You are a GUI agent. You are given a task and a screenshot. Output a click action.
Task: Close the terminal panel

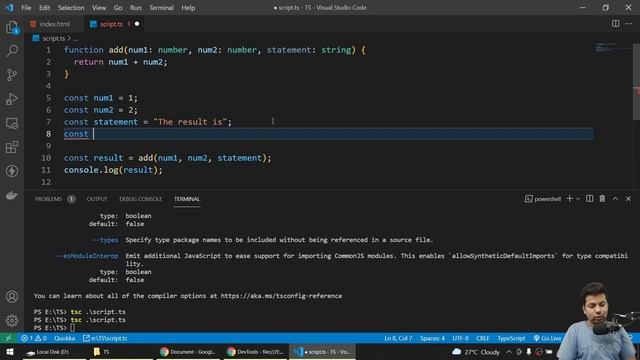(x=629, y=199)
